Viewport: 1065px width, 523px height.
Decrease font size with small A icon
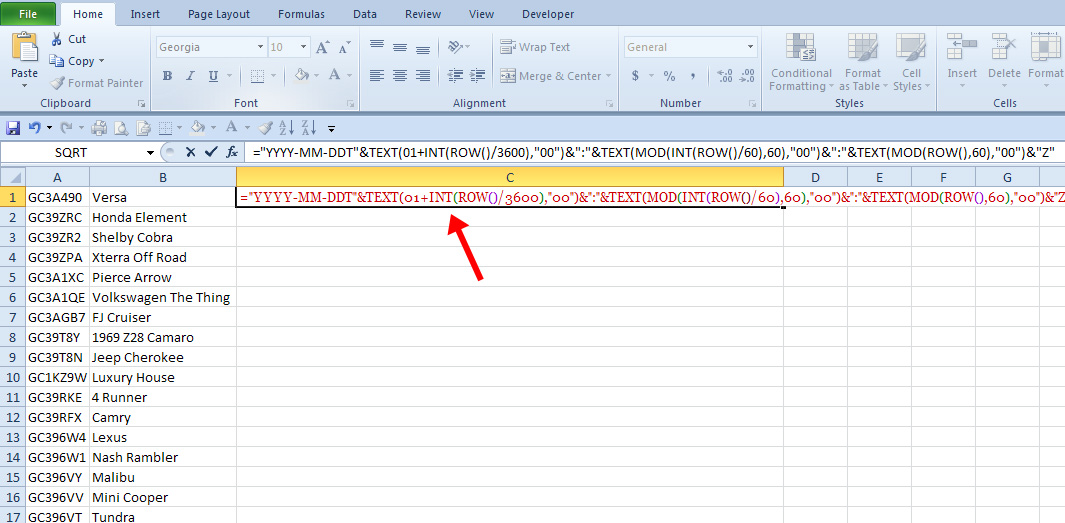click(x=344, y=48)
